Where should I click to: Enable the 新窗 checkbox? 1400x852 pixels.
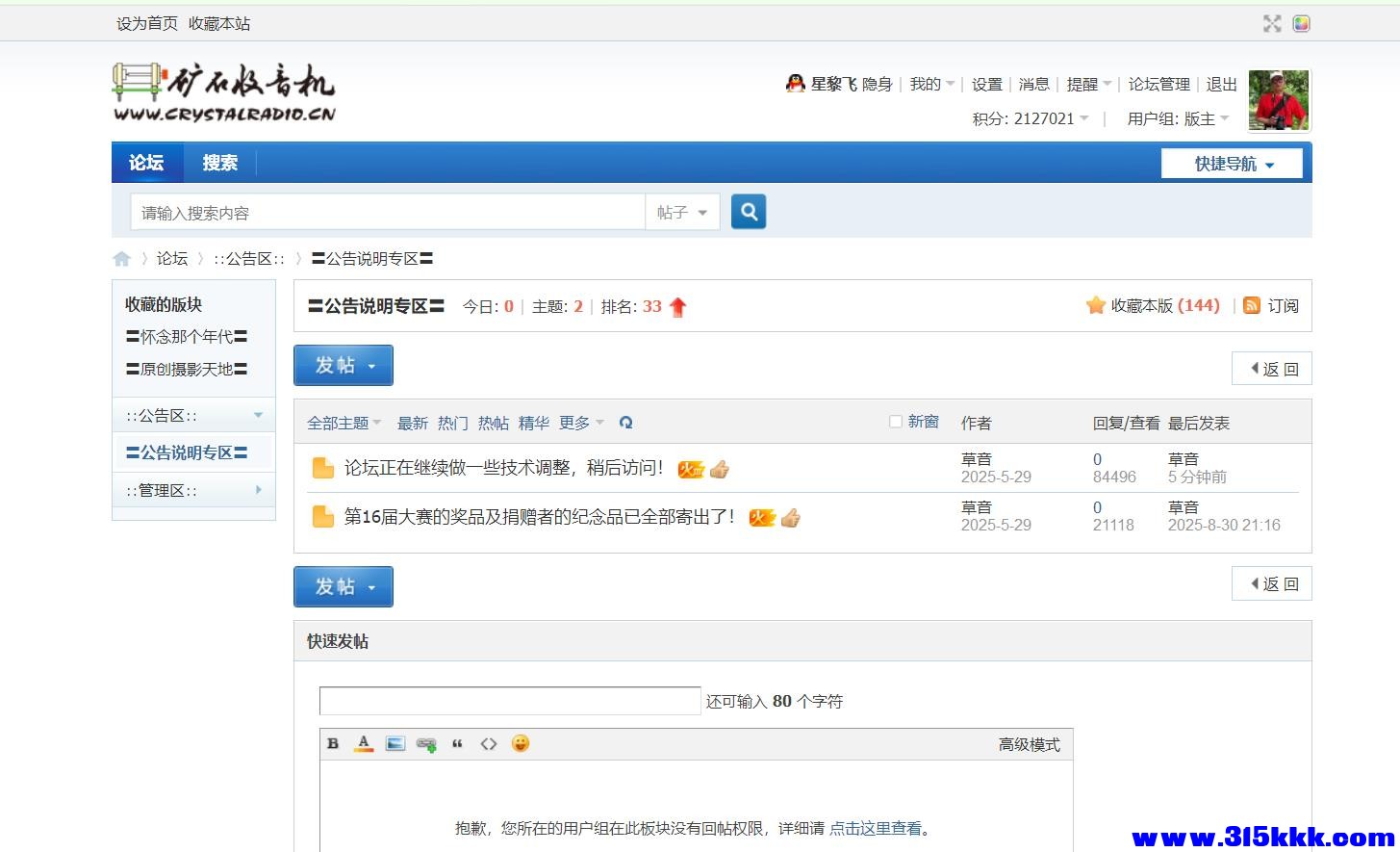pos(894,421)
